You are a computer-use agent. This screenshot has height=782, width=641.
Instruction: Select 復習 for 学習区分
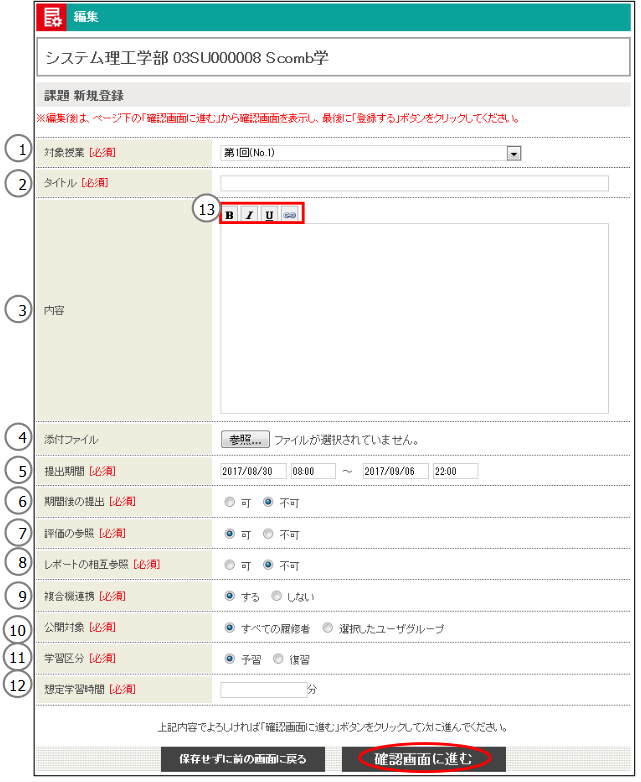[x=278, y=660]
